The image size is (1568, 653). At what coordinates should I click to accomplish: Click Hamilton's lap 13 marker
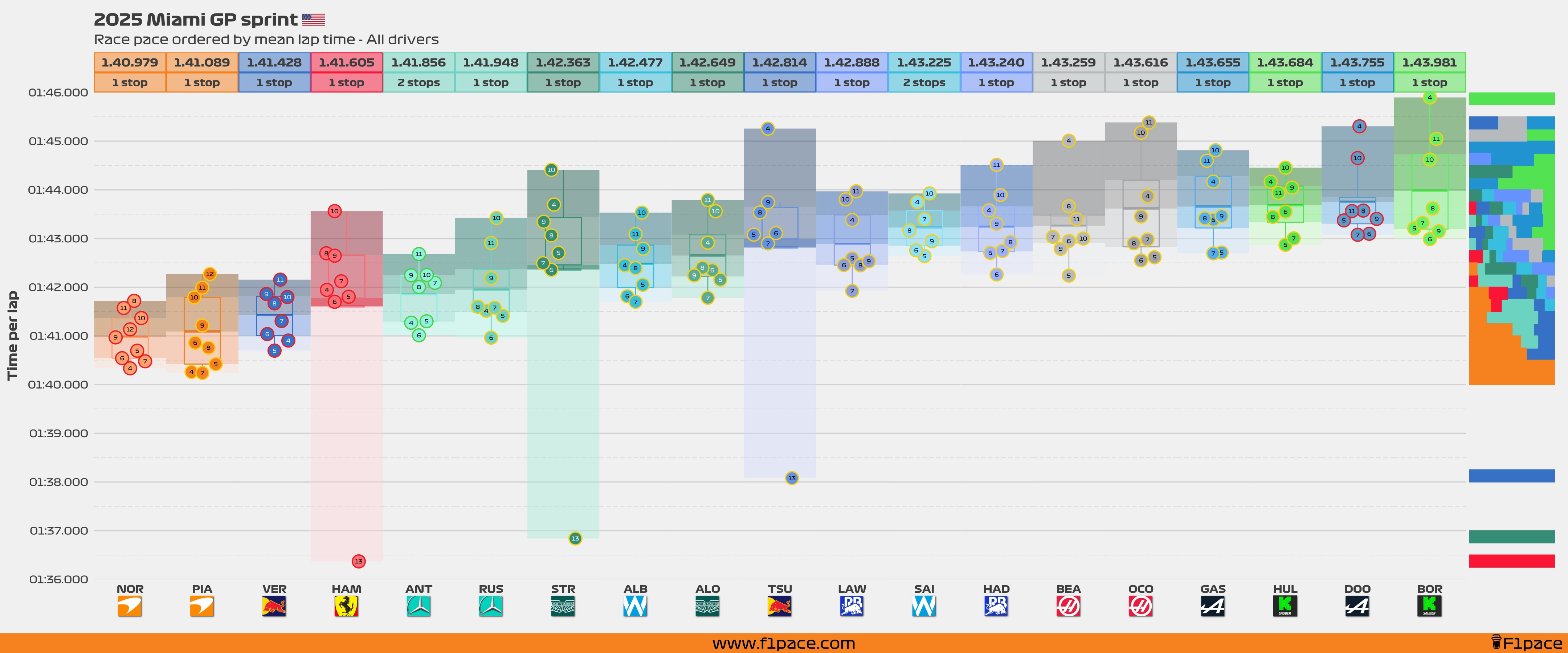(x=359, y=561)
